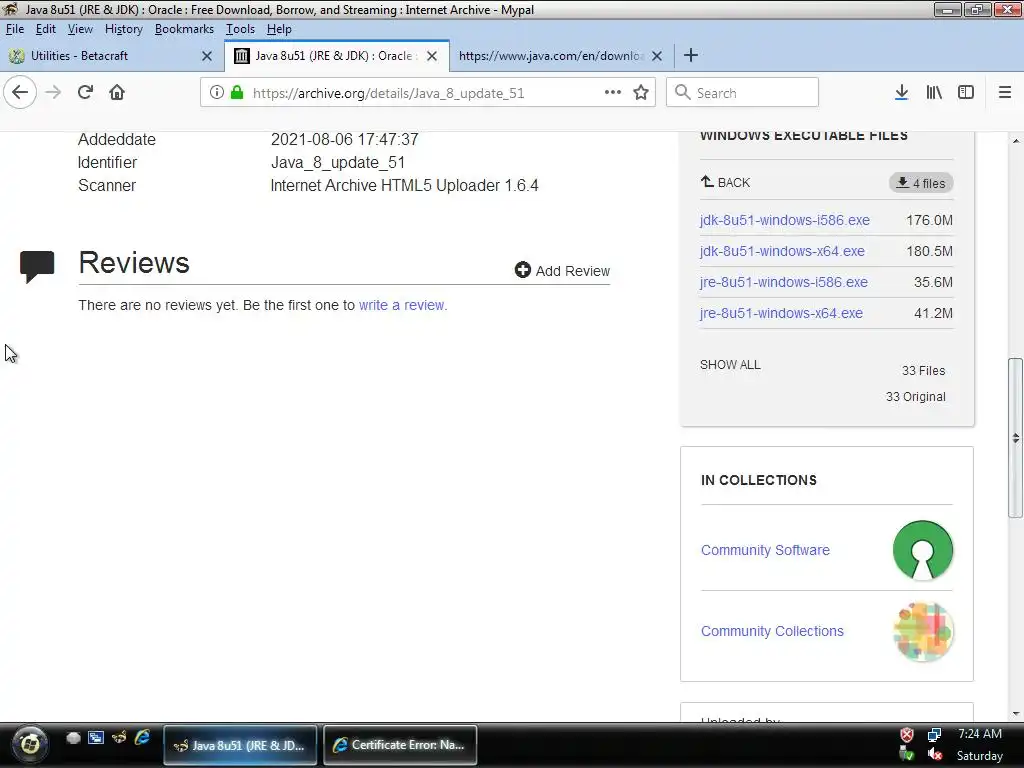Click the Reviews speech bubble icon
This screenshot has height=768, width=1024.
tap(37, 266)
